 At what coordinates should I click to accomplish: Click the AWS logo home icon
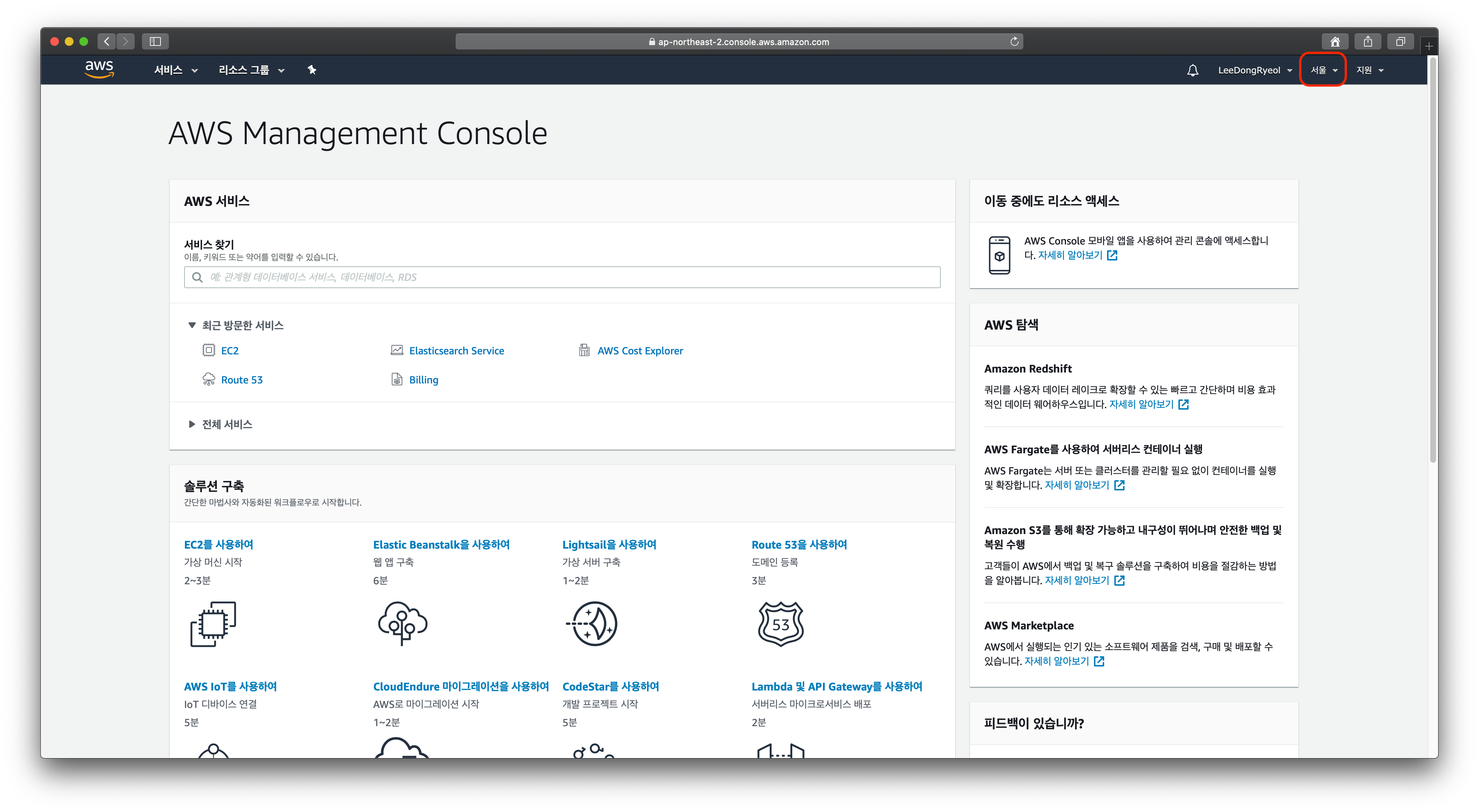(x=99, y=69)
